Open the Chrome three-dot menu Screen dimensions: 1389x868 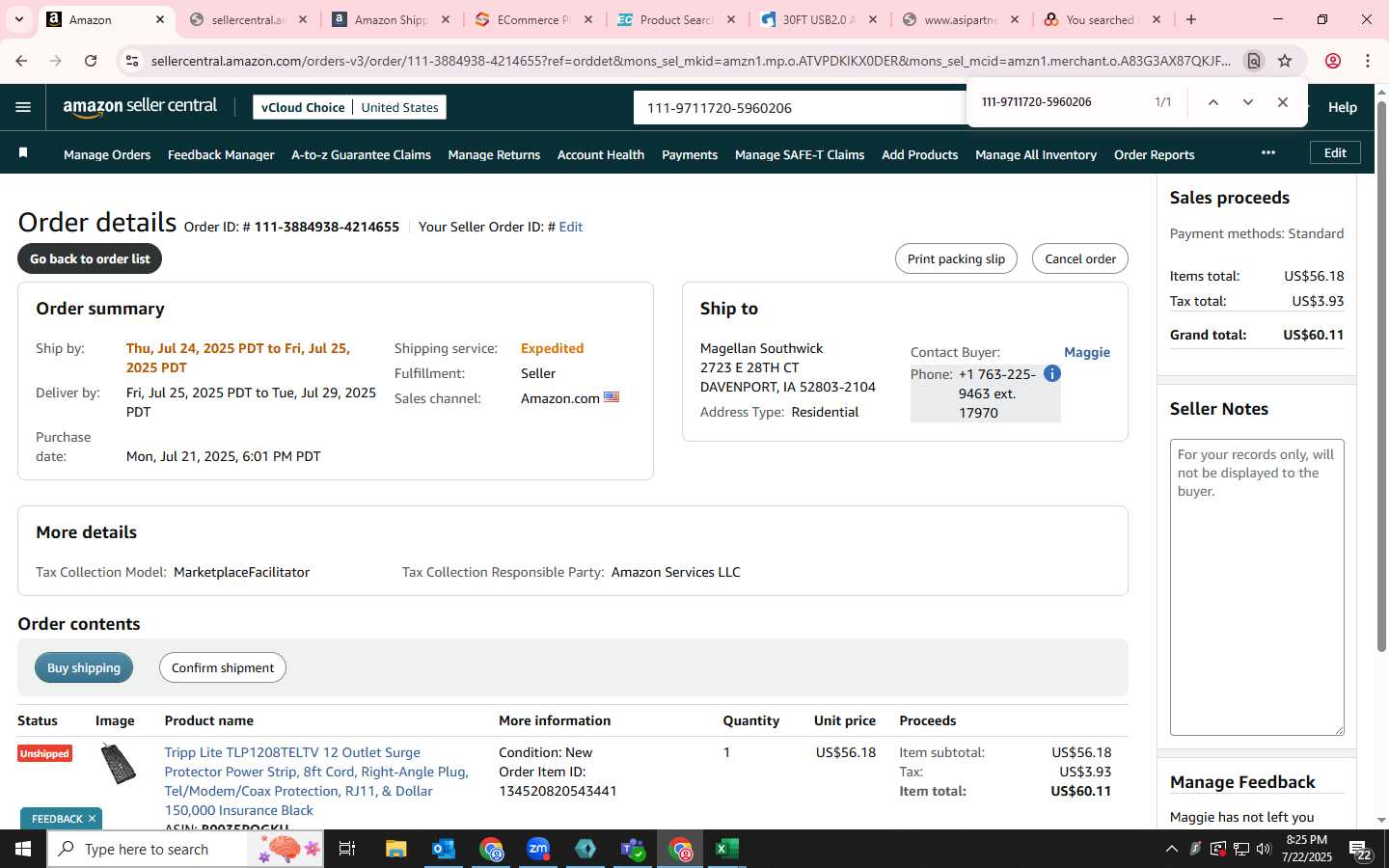coord(1368,61)
